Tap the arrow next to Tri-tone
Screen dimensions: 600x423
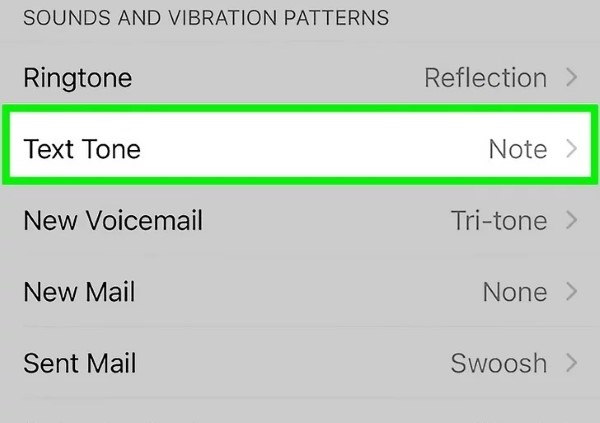(572, 220)
